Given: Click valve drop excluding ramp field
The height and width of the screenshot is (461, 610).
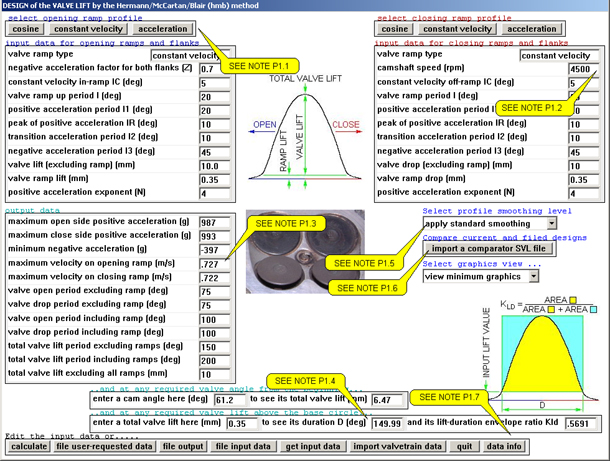Looking at the screenshot, I should coord(584,166).
